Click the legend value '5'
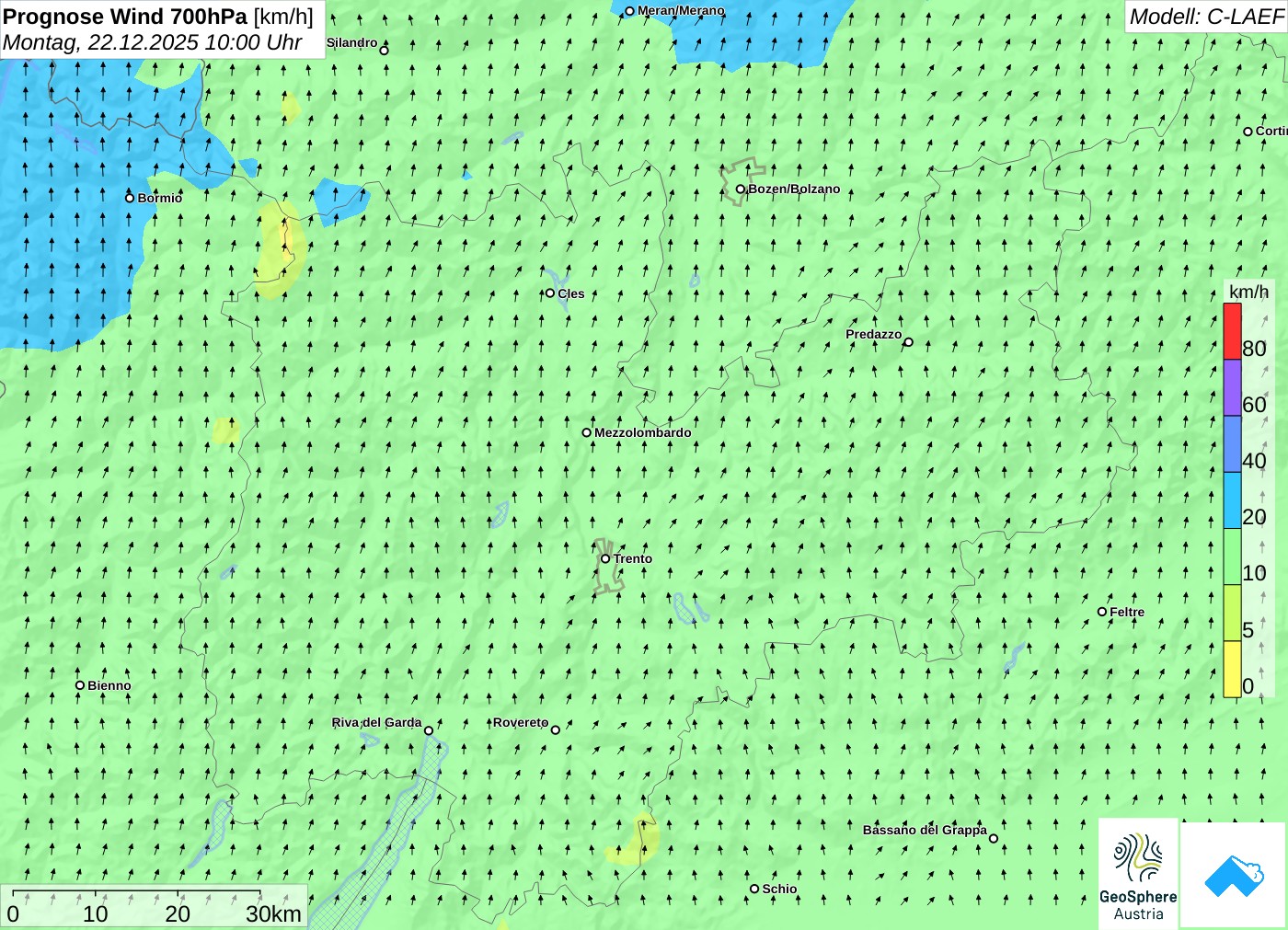This screenshot has width=1288, height=930. (1248, 630)
